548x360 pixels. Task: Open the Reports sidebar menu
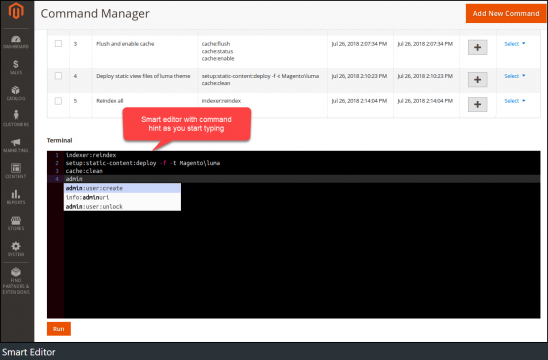click(x=16, y=197)
